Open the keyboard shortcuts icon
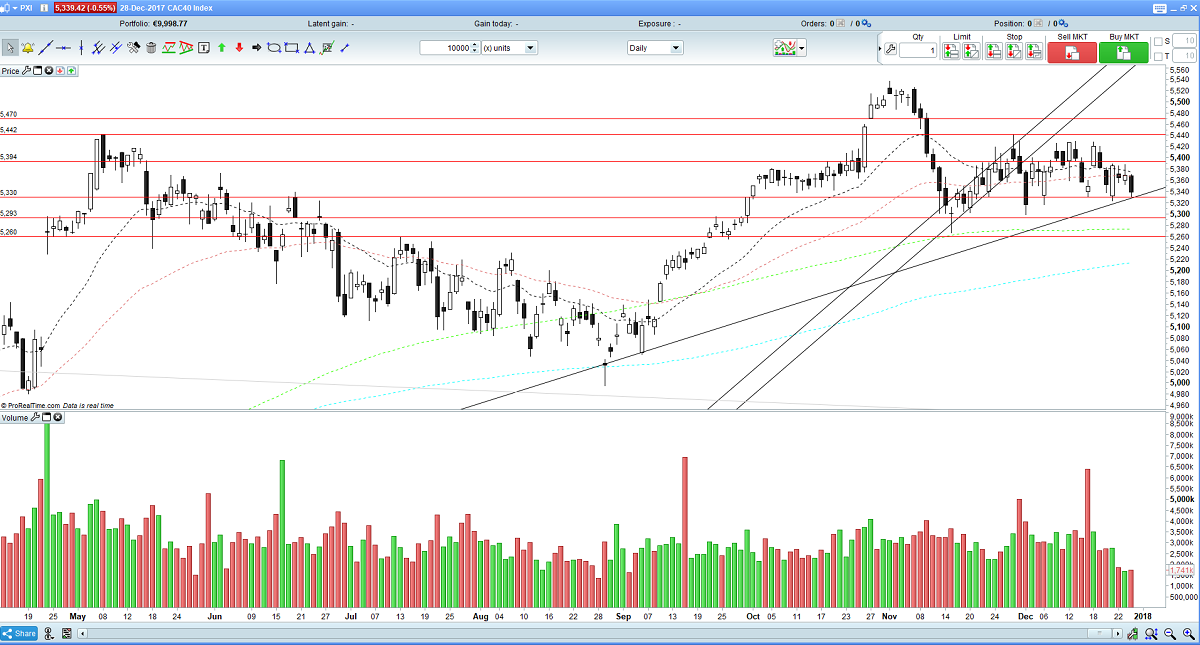Viewport: 1200px width, 645px height. click(x=1158, y=8)
